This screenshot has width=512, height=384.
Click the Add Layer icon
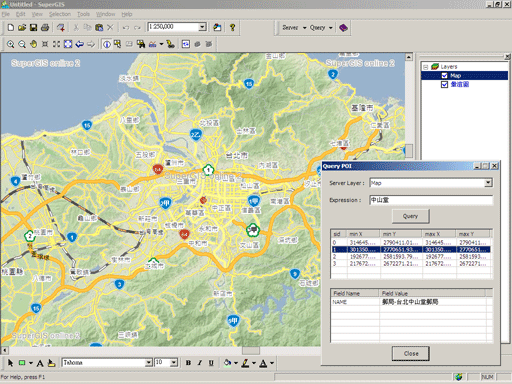click(x=61, y=27)
